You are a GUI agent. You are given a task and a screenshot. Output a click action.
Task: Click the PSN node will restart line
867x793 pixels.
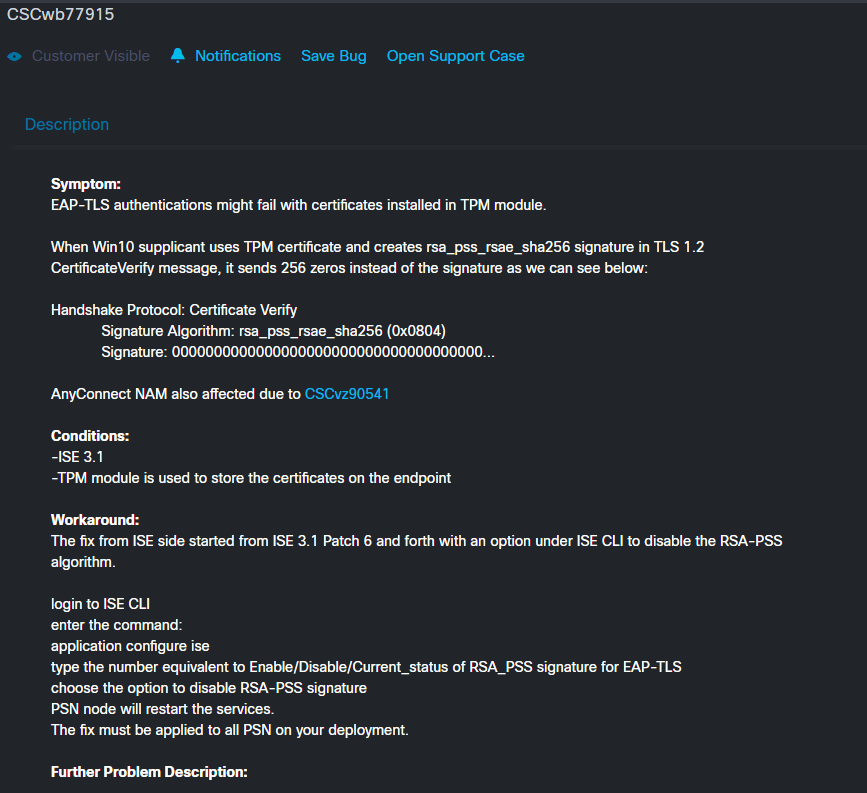tap(163, 709)
